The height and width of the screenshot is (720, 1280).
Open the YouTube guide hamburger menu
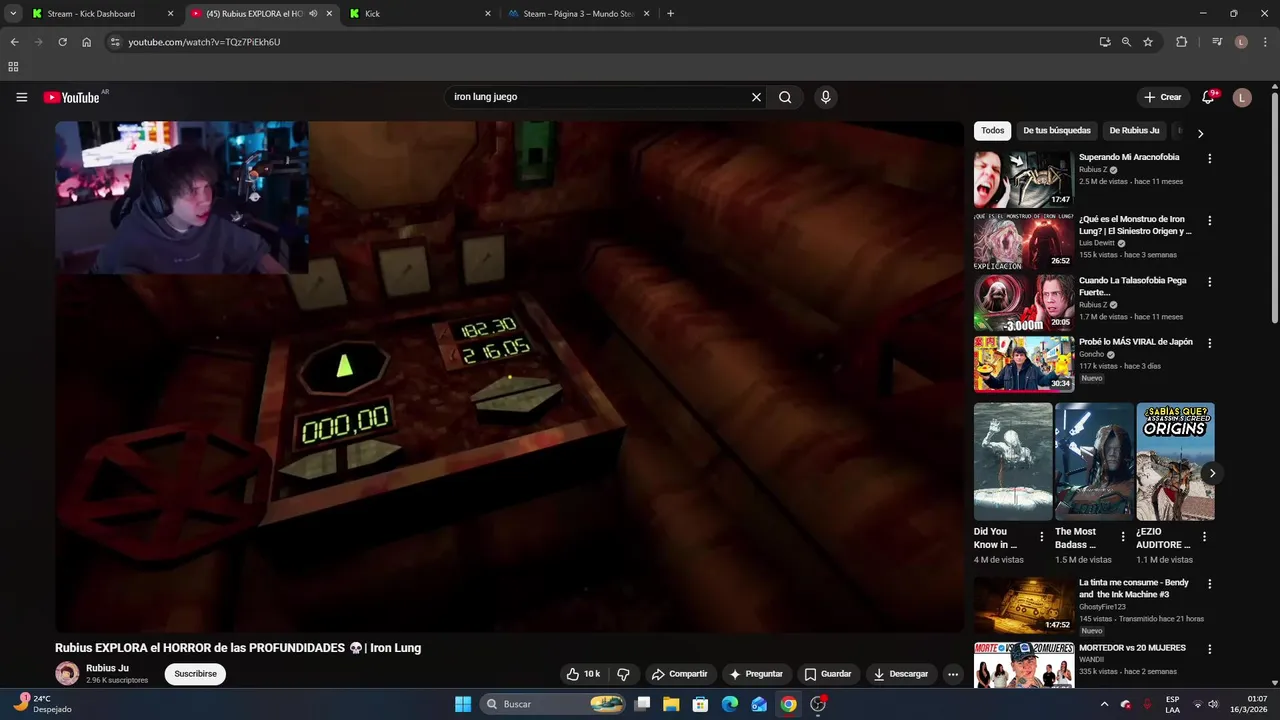(x=21, y=97)
